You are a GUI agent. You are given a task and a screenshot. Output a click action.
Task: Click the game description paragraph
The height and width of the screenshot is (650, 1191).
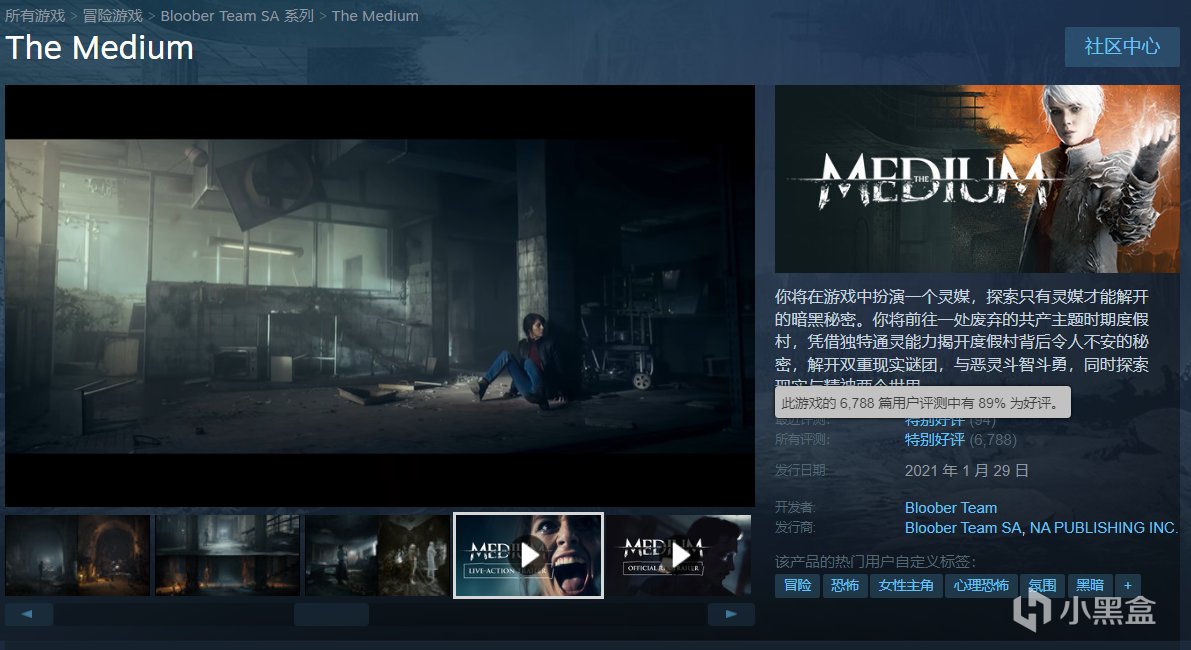962,336
